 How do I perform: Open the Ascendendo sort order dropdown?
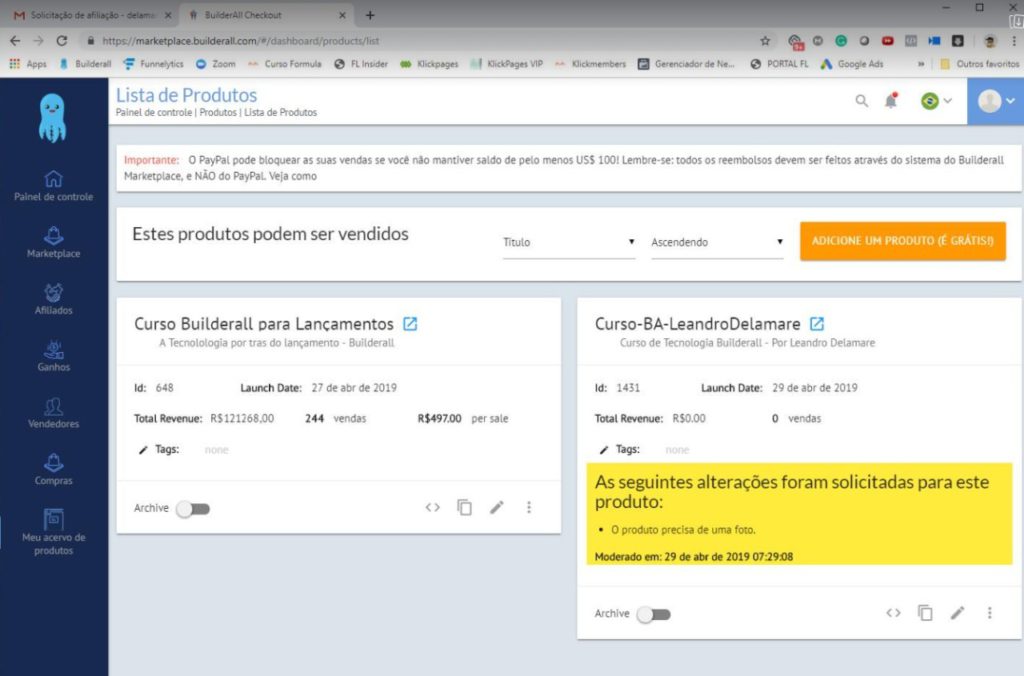(x=717, y=242)
